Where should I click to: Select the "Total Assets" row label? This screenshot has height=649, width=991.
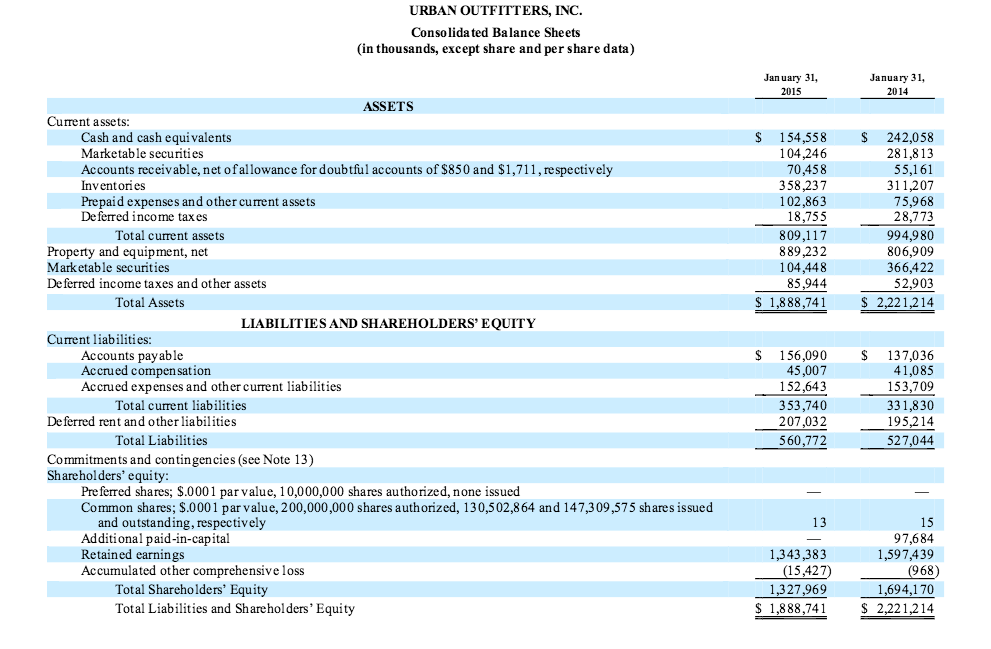150,302
